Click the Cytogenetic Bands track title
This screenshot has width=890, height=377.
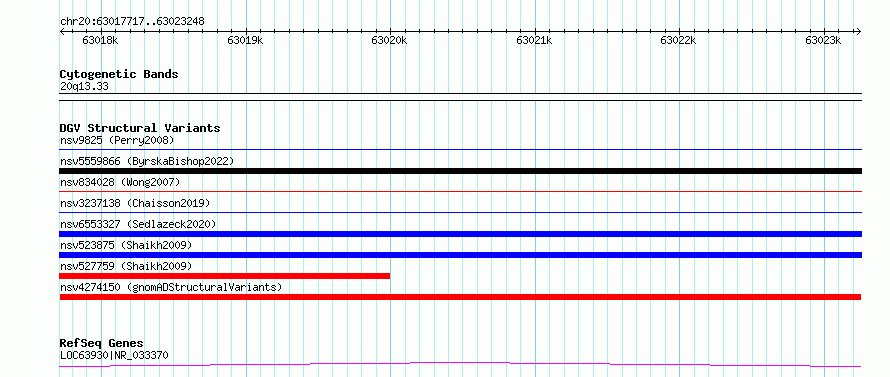(x=119, y=74)
